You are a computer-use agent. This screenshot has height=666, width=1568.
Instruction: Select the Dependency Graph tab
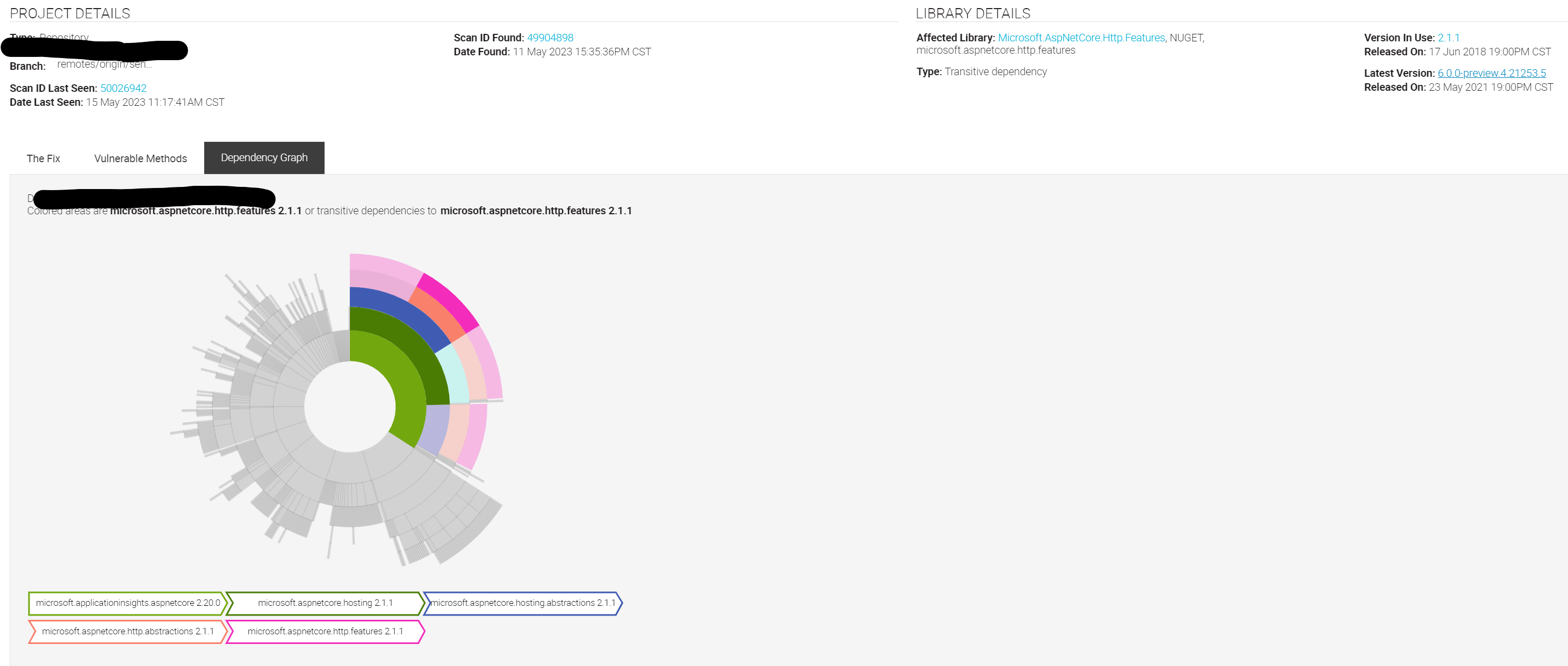click(x=263, y=157)
